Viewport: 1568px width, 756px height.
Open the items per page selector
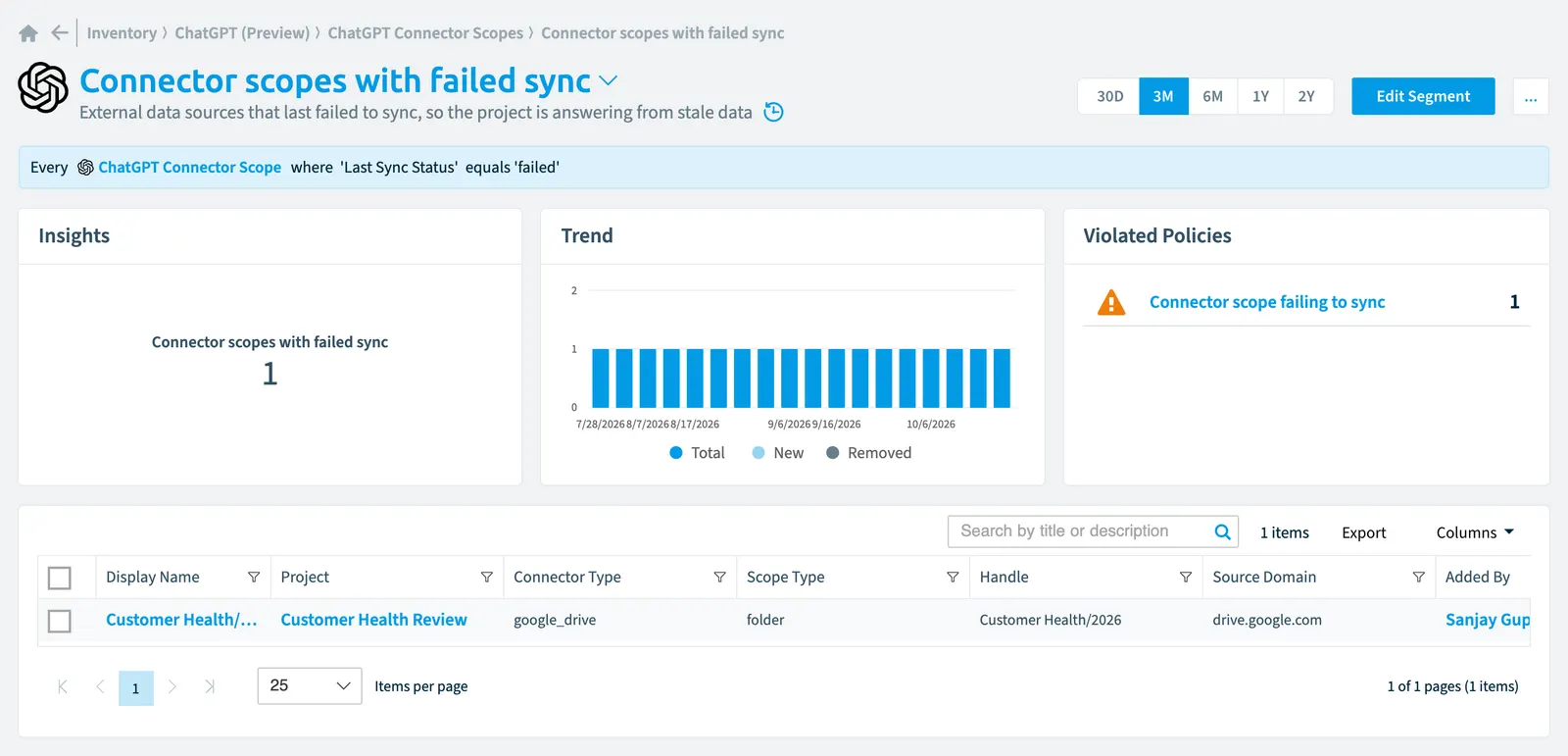[310, 685]
